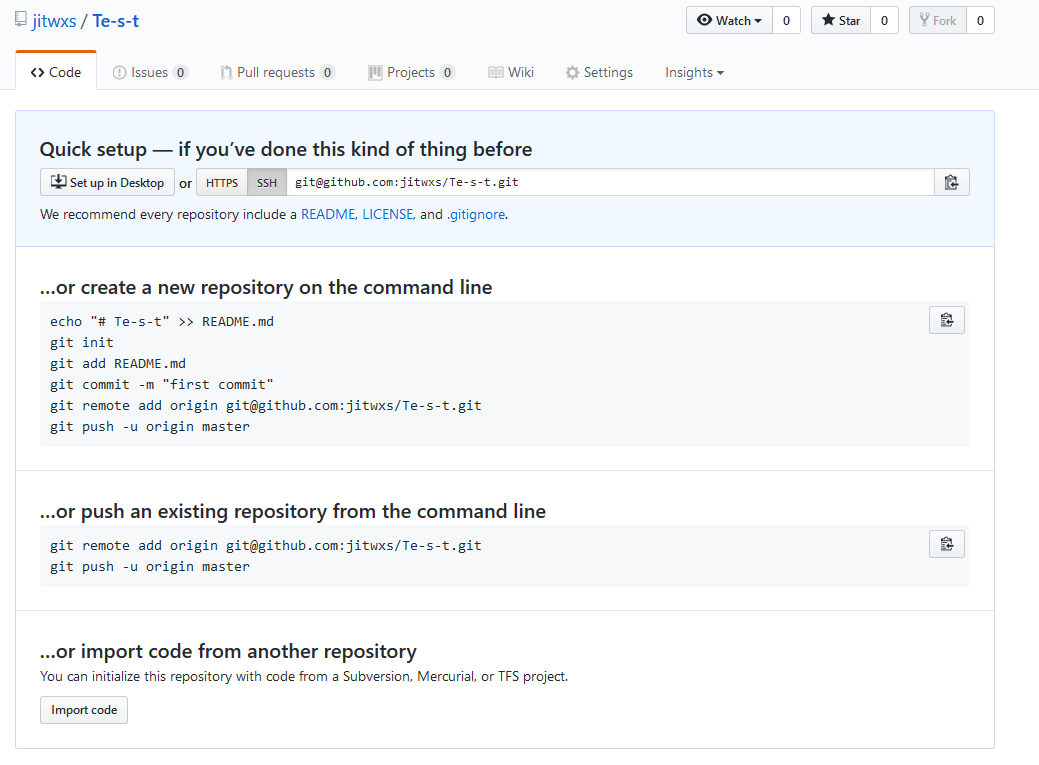1039x765 pixels.
Task: Copy the push existing repository commands
Action: click(x=946, y=544)
